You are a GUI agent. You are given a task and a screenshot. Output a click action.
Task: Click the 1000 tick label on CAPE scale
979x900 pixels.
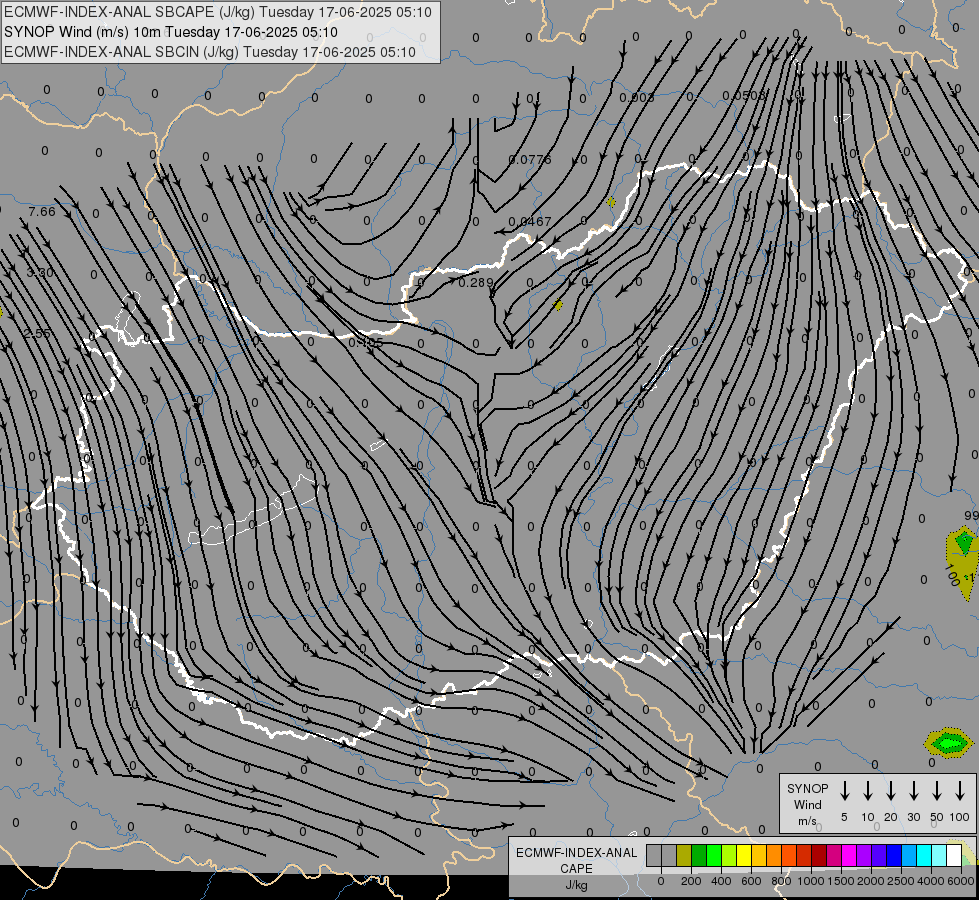point(810,881)
